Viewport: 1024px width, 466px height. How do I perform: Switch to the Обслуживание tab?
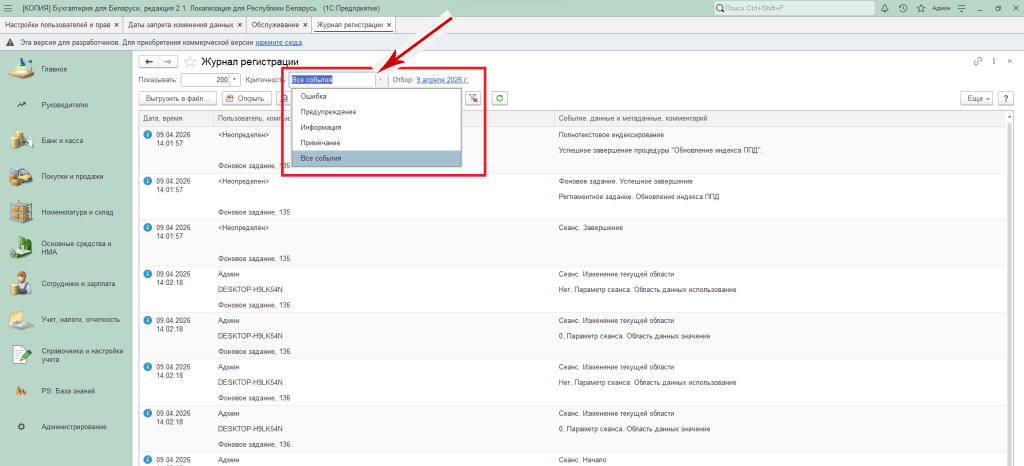(275, 24)
